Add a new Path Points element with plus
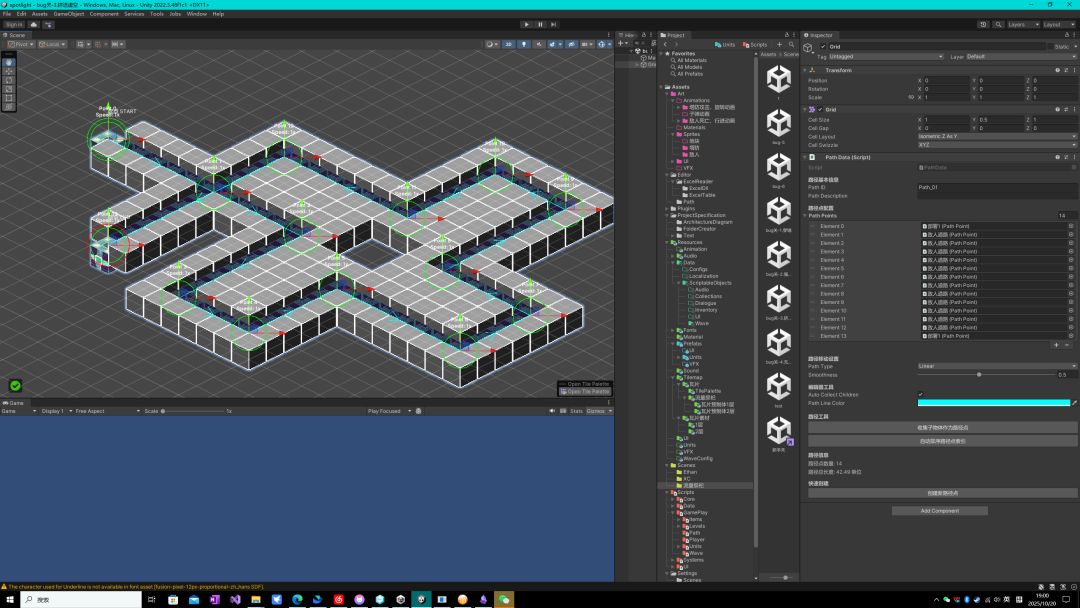 click(x=1056, y=345)
